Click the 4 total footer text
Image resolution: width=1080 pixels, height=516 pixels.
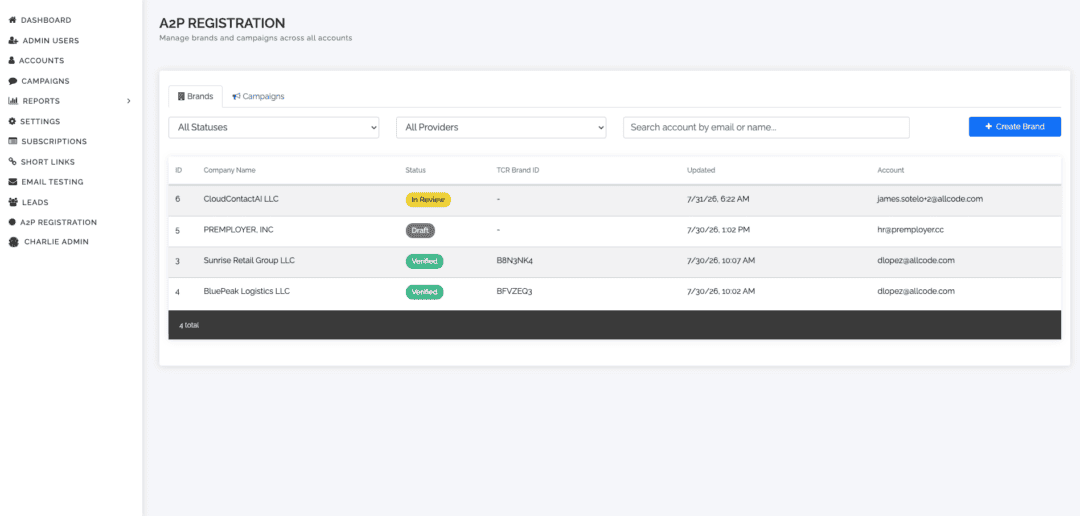pyautogui.click(x=189, y=324)
